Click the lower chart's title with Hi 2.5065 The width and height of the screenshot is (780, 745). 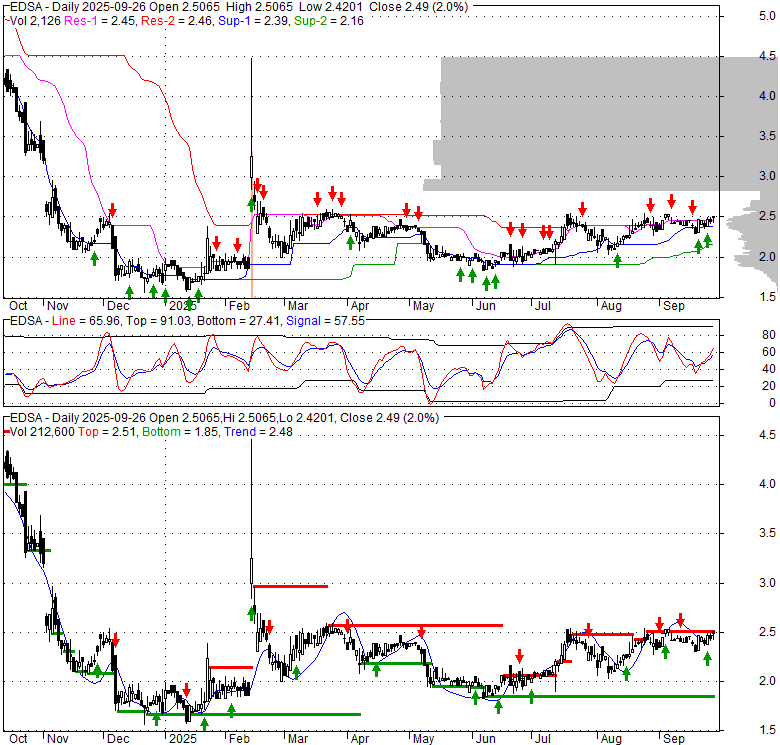pos(224,418)
